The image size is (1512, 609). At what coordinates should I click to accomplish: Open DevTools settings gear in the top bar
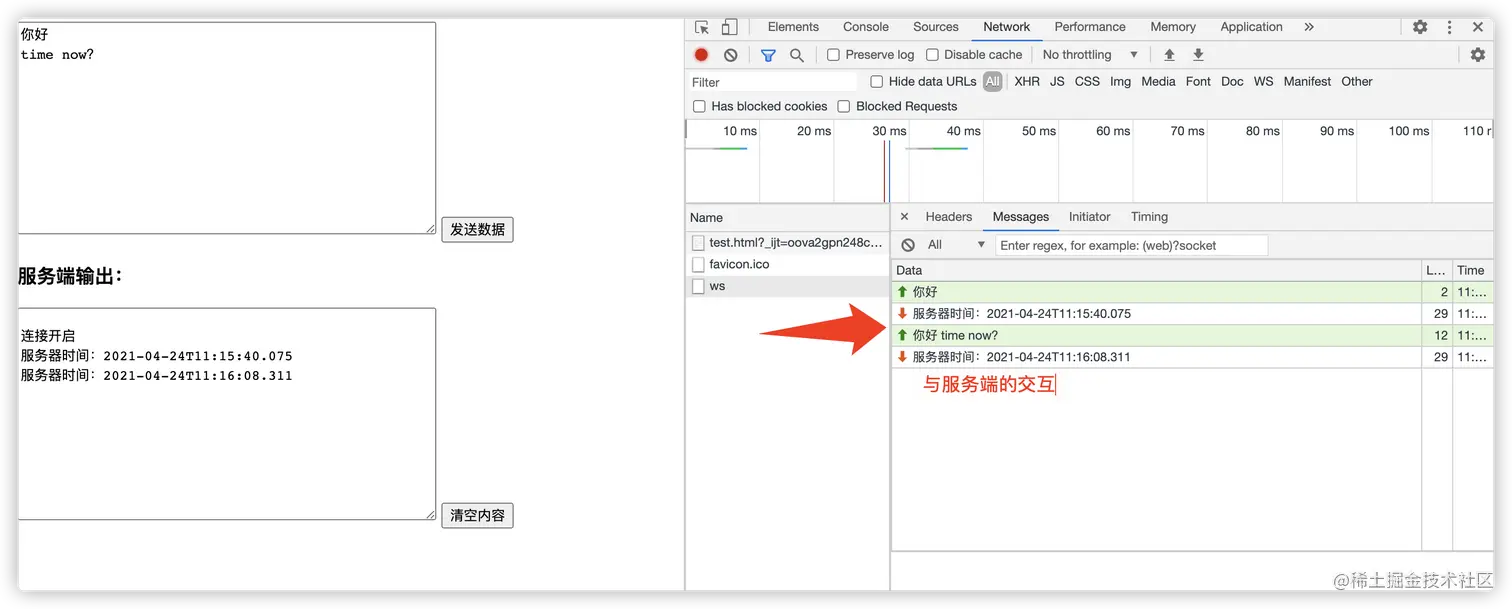[1420, 27]
